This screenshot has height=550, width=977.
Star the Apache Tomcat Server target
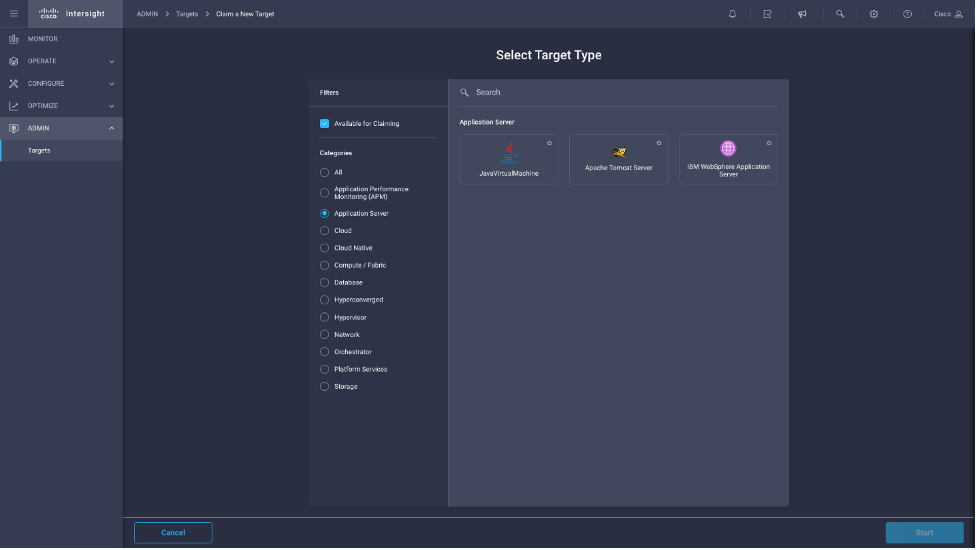tap(659, 143)
